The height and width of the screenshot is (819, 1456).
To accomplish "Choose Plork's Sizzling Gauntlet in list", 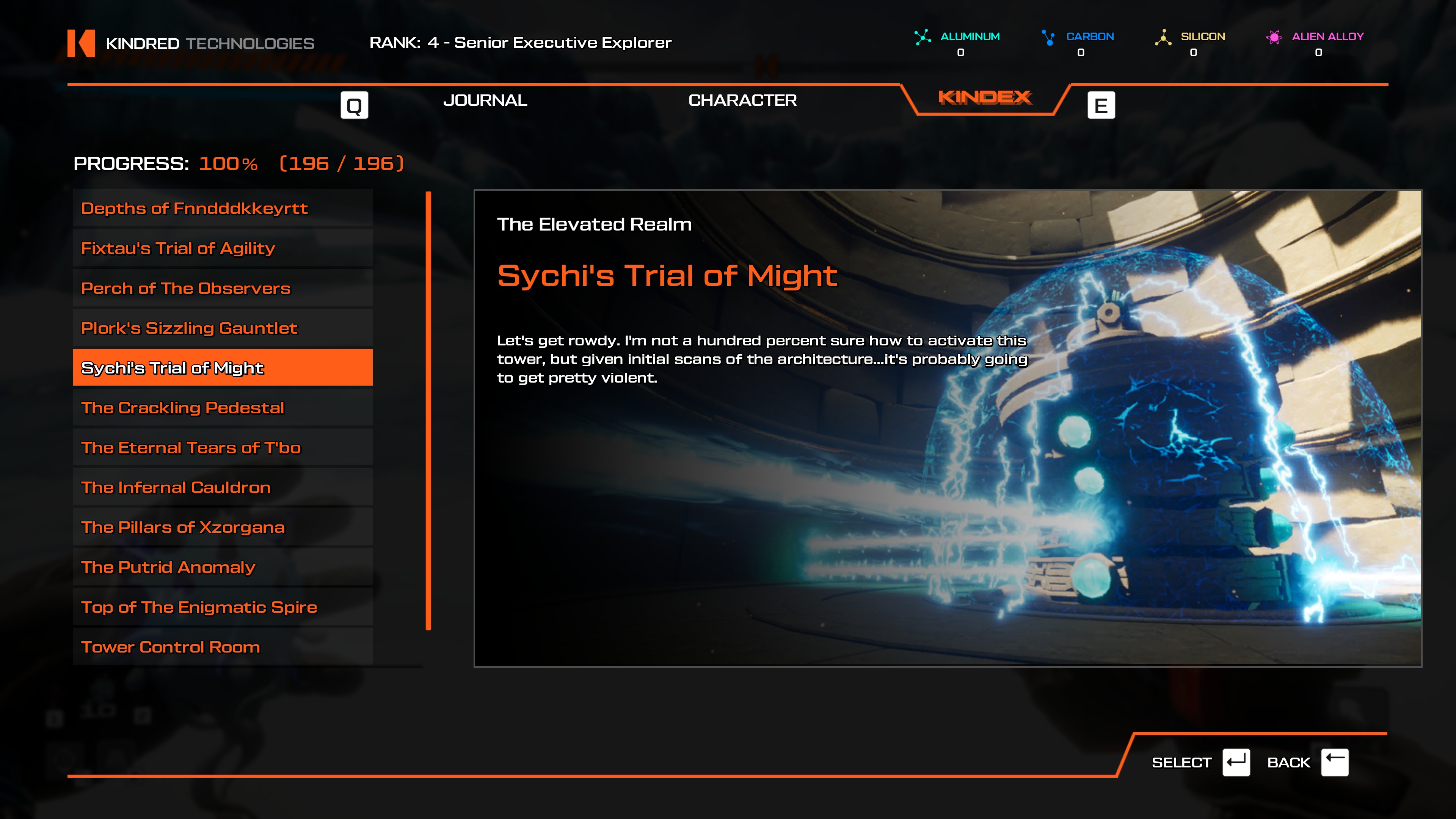I will point(222,328).
